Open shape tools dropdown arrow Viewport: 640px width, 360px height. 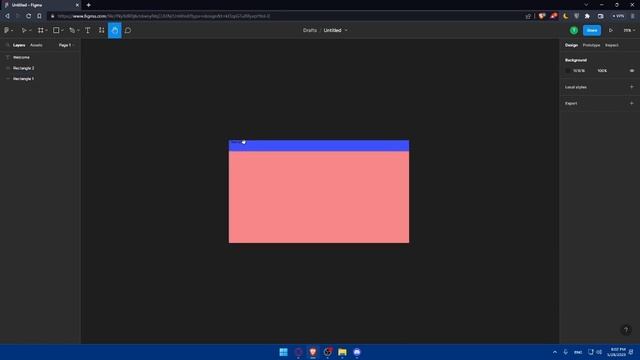click(x=62, y=31)
